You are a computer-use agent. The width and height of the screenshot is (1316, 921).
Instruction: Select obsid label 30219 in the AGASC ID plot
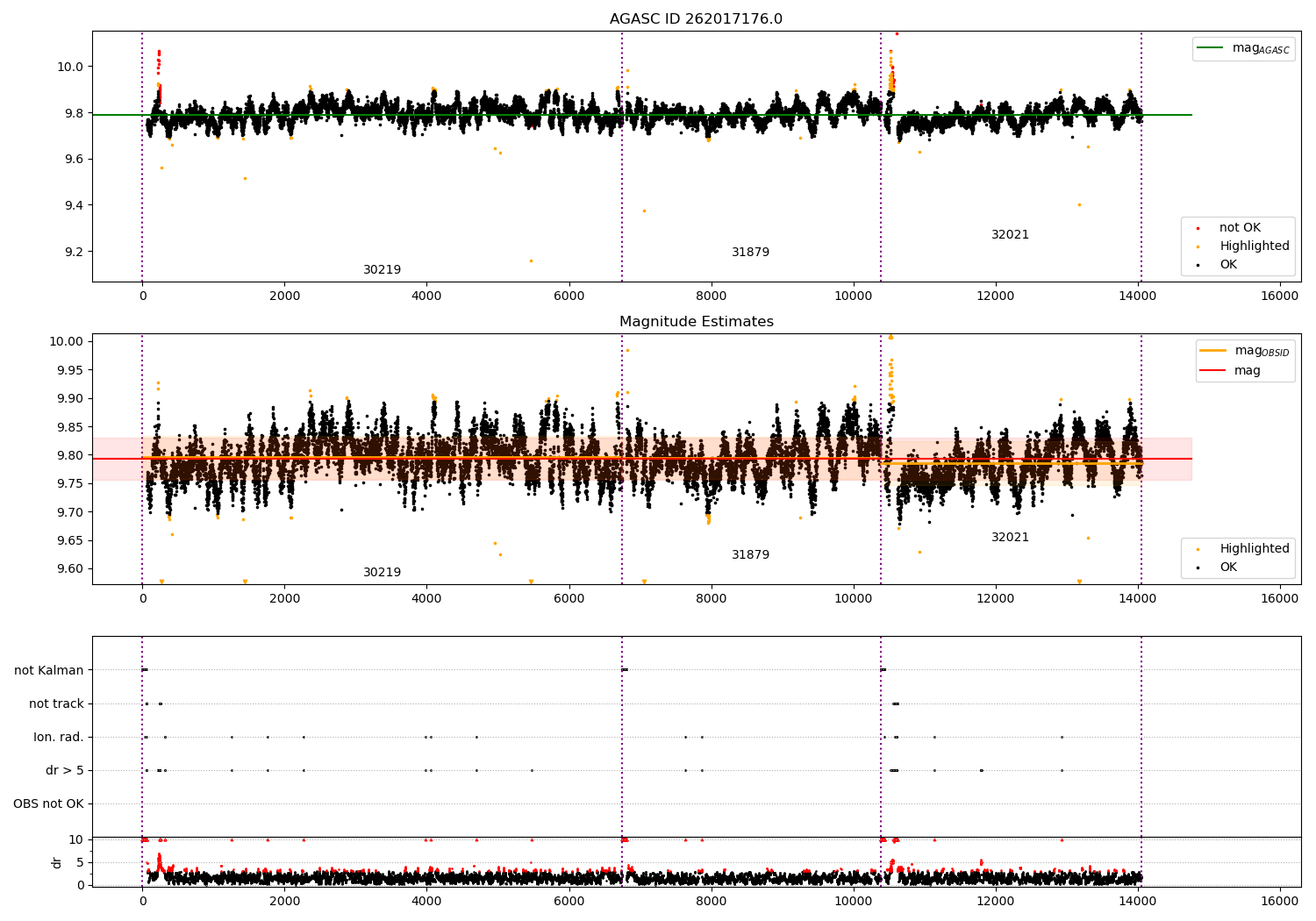coord(383,270)
